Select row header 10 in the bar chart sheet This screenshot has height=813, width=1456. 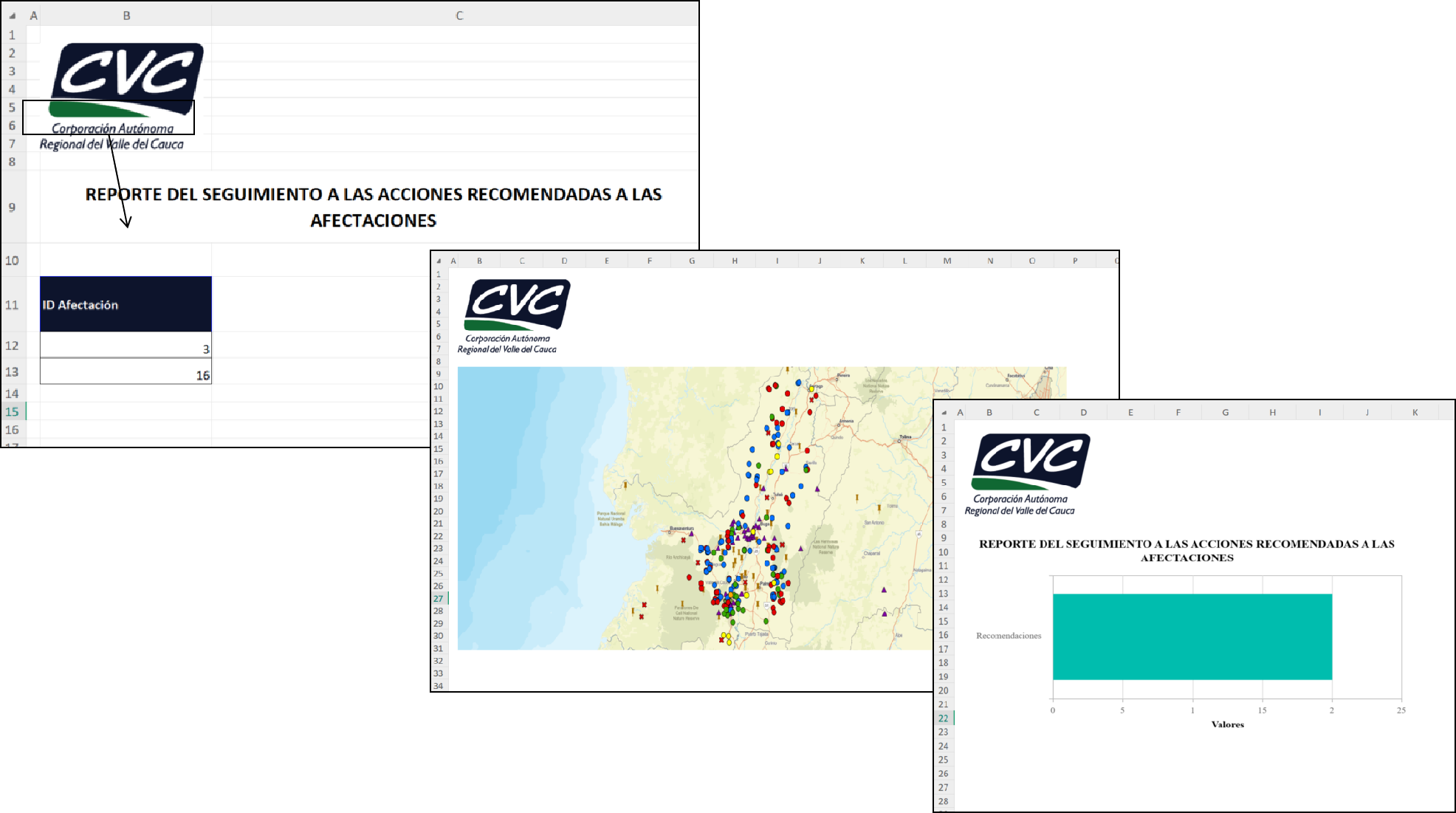944,552
